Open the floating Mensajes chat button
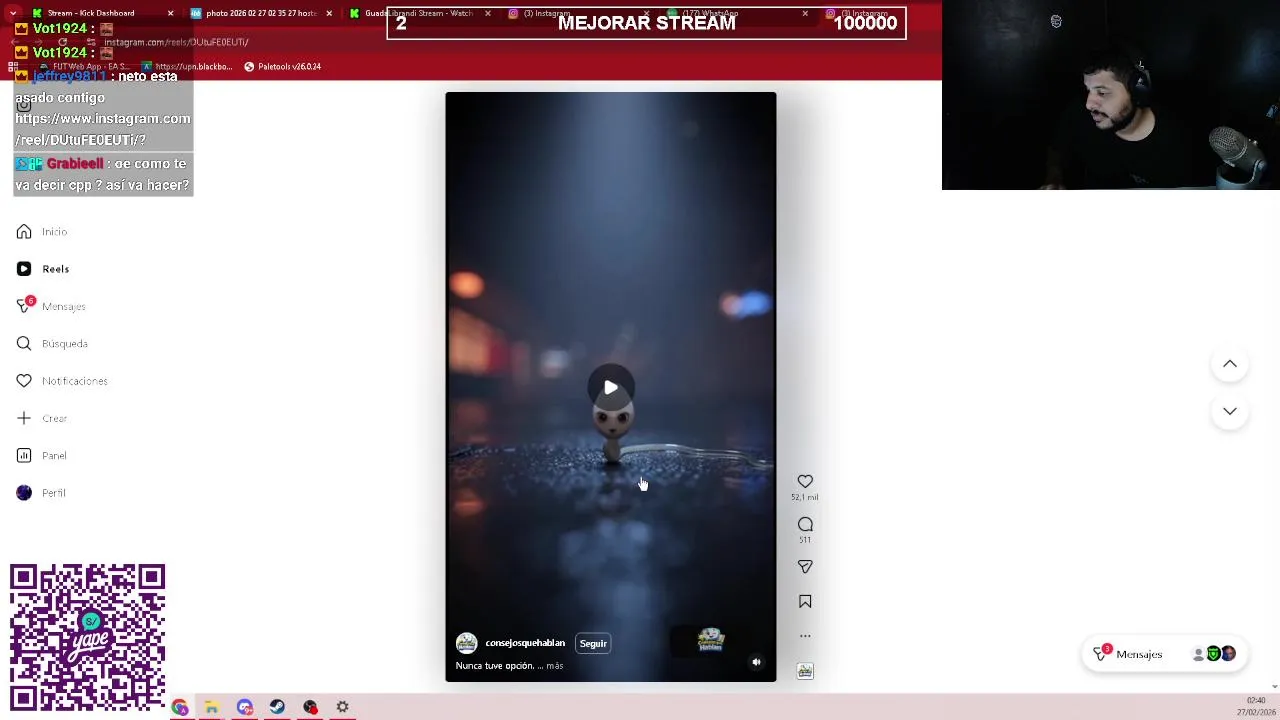 (1164, 654)
